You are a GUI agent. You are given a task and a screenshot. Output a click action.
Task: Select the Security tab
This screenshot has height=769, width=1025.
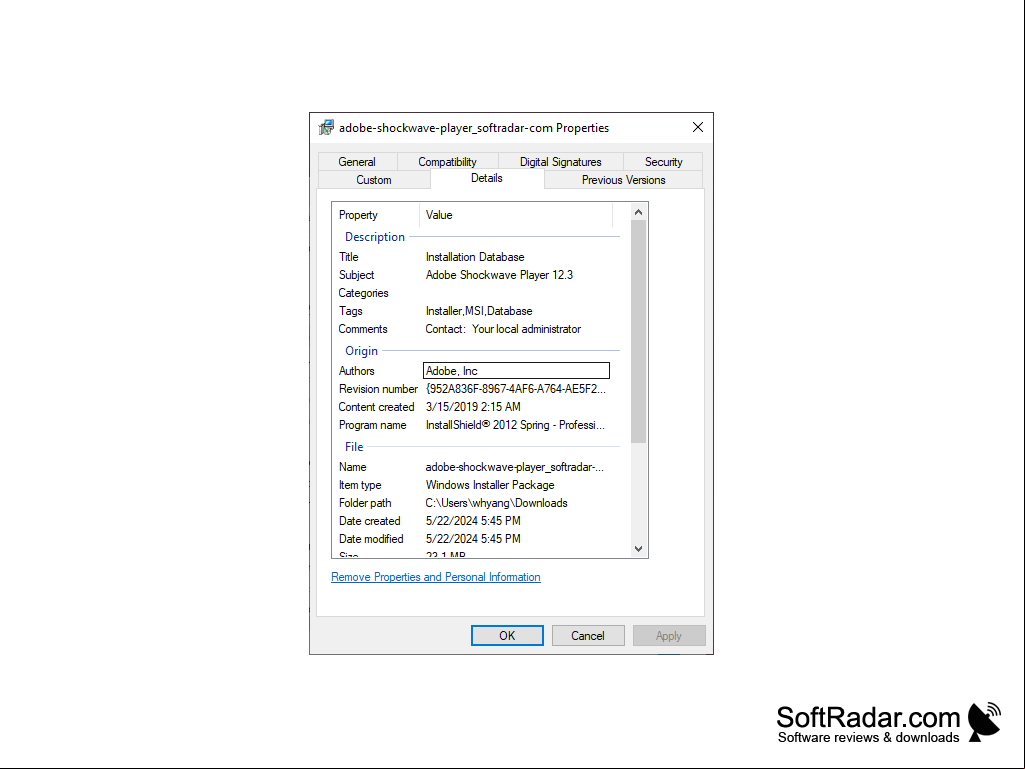pyautogui.click(x=664, y=162)
